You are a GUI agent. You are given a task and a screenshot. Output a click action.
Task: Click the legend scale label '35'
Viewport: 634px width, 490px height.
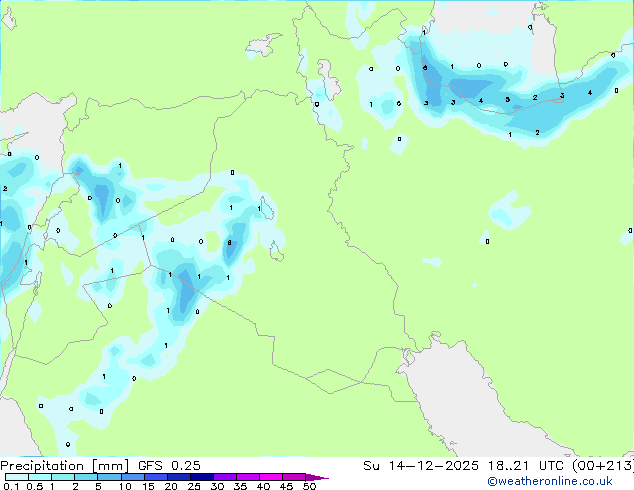[x=240, y=486]
